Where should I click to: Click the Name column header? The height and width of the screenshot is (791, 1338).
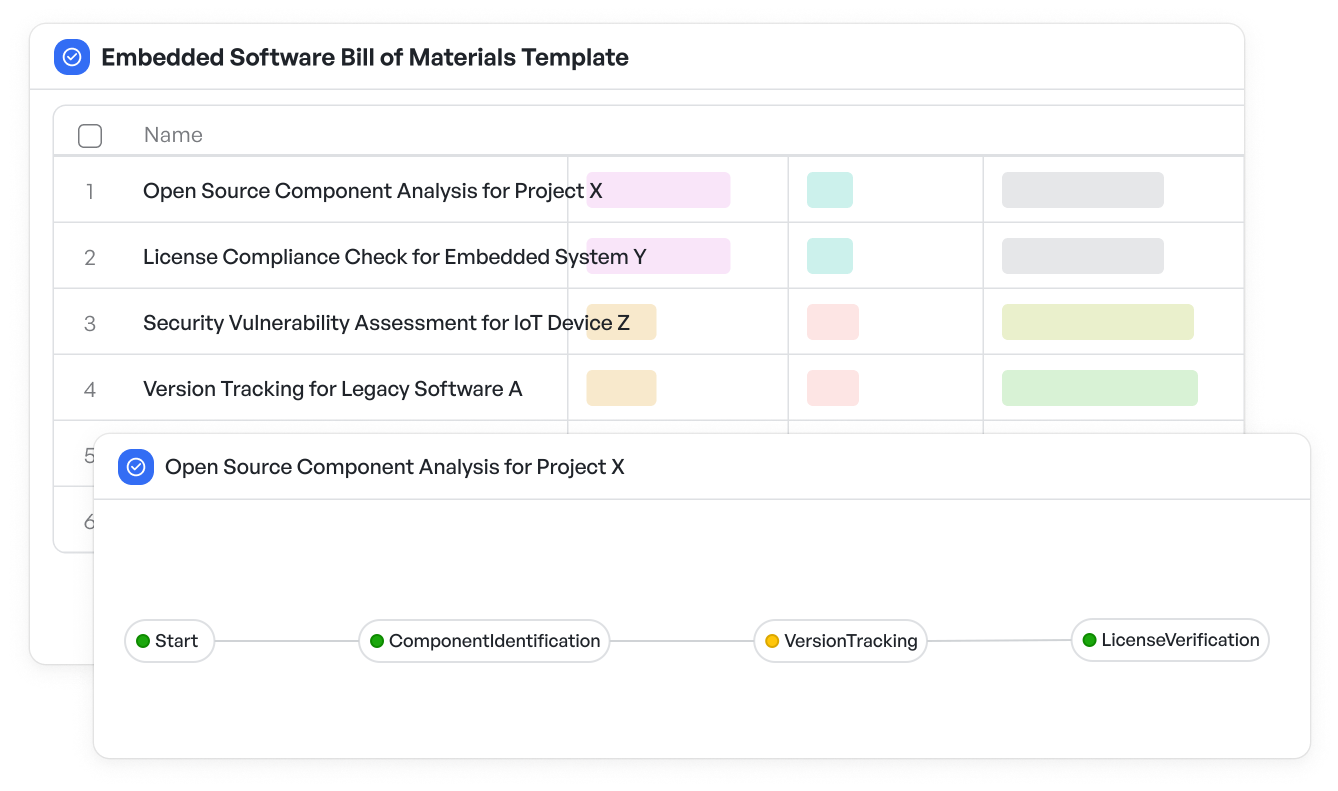173,134
